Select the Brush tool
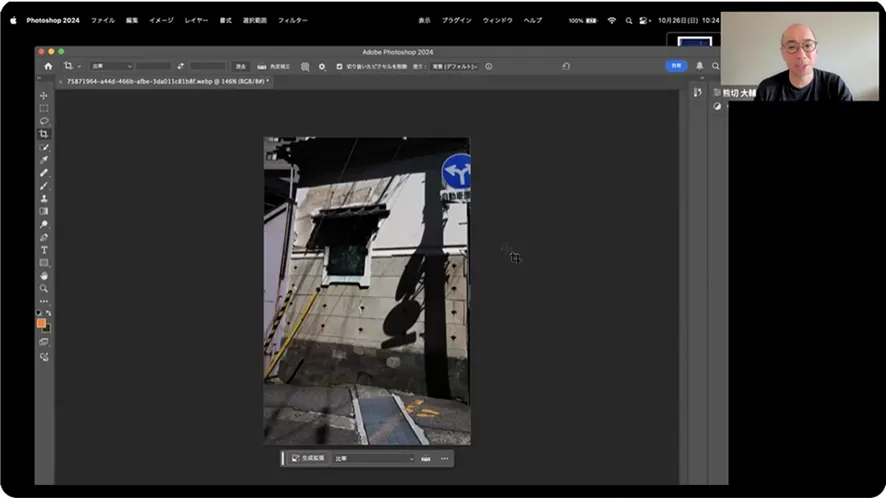This screenshot has height=498, width=886. [44, 185]
